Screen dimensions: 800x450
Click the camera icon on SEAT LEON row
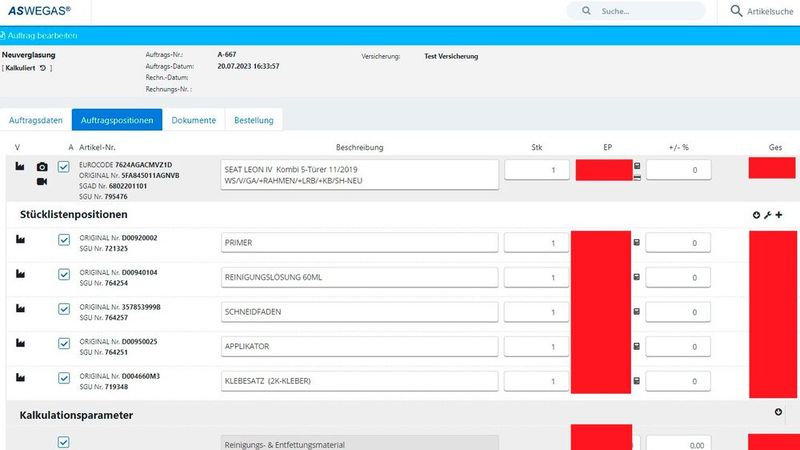coord(42,167)
